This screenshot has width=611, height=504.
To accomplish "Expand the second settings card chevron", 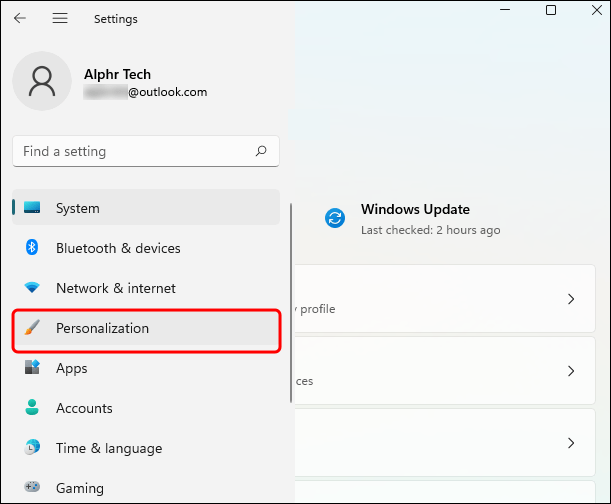I will 571,371.
